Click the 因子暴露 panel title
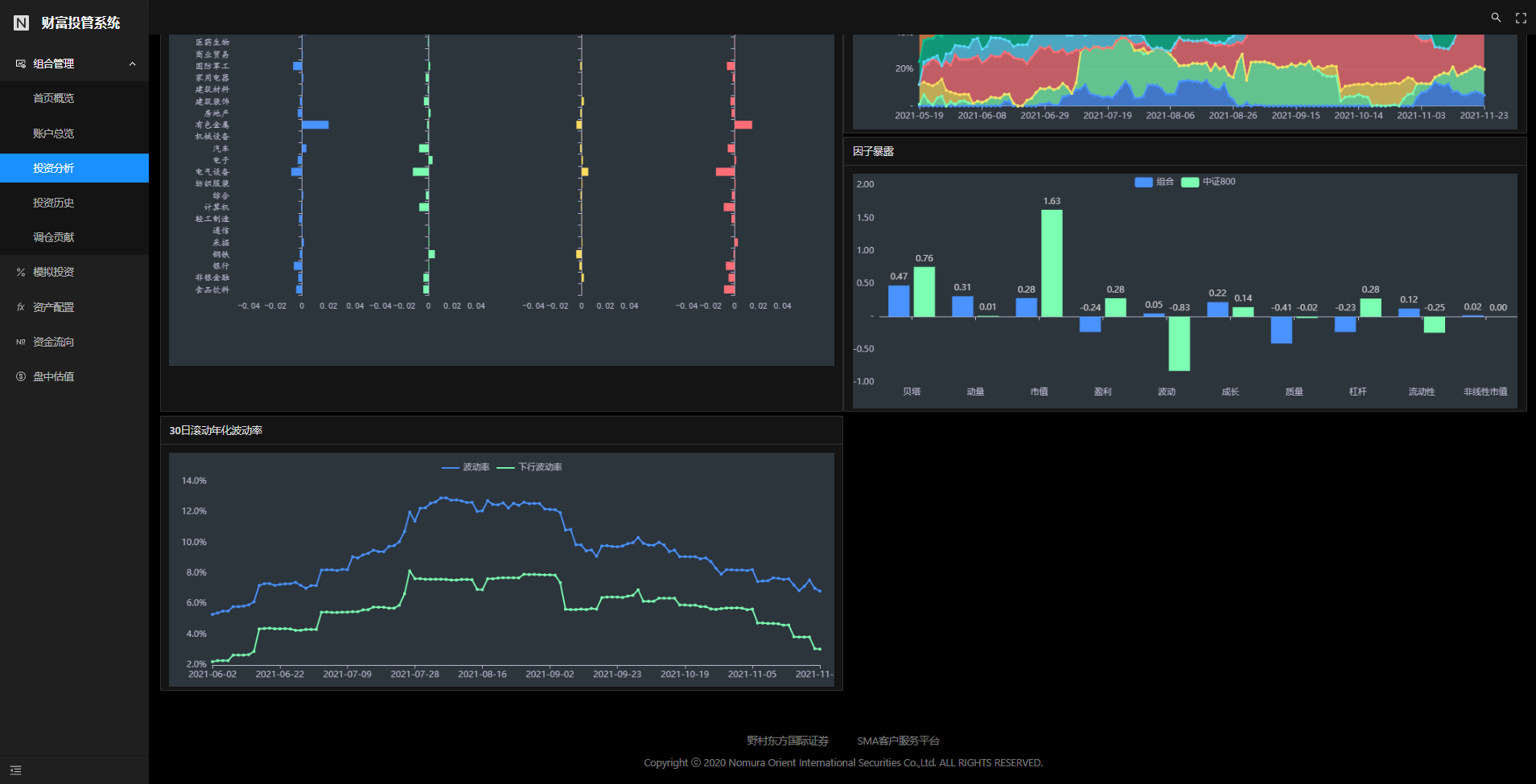This screenshot has height=784, width=1536. point(873,151)
